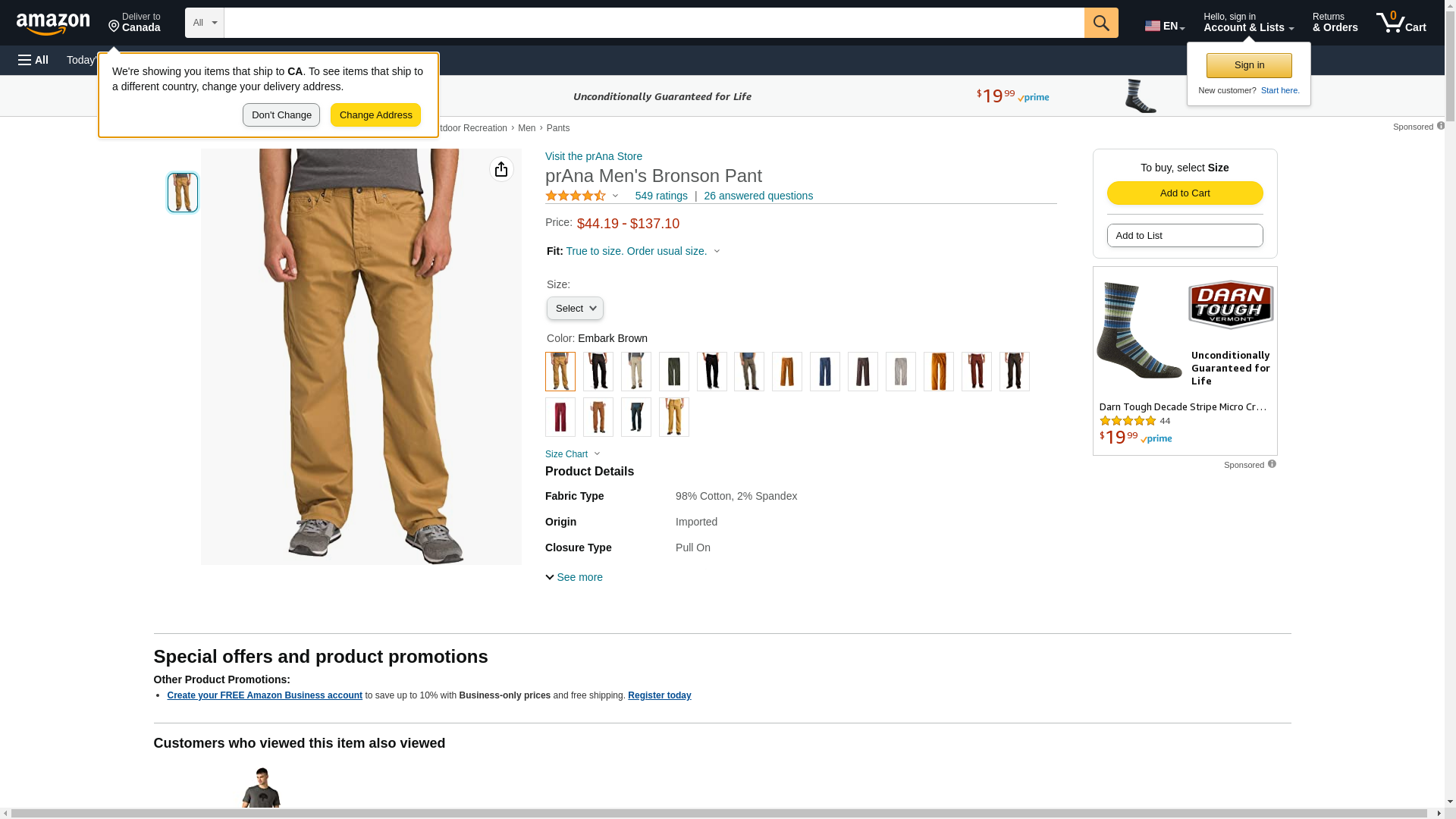Click the search magnifier button
The width and height of the screenshot is (1456, 819).
[x=1101, y=23]
